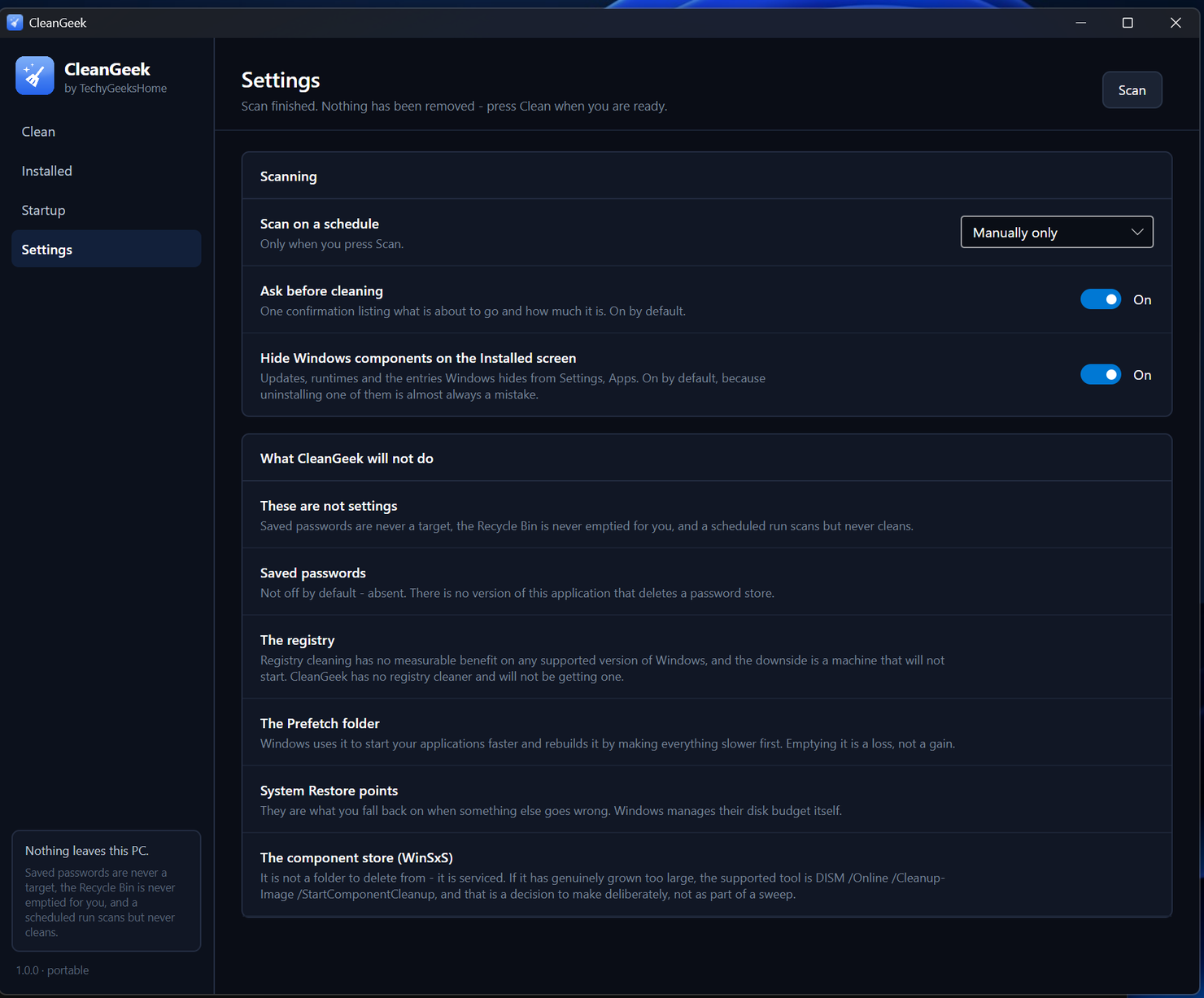
Task: Open the 'Manually only' schedule dropdown
Action: (1057, 232)
